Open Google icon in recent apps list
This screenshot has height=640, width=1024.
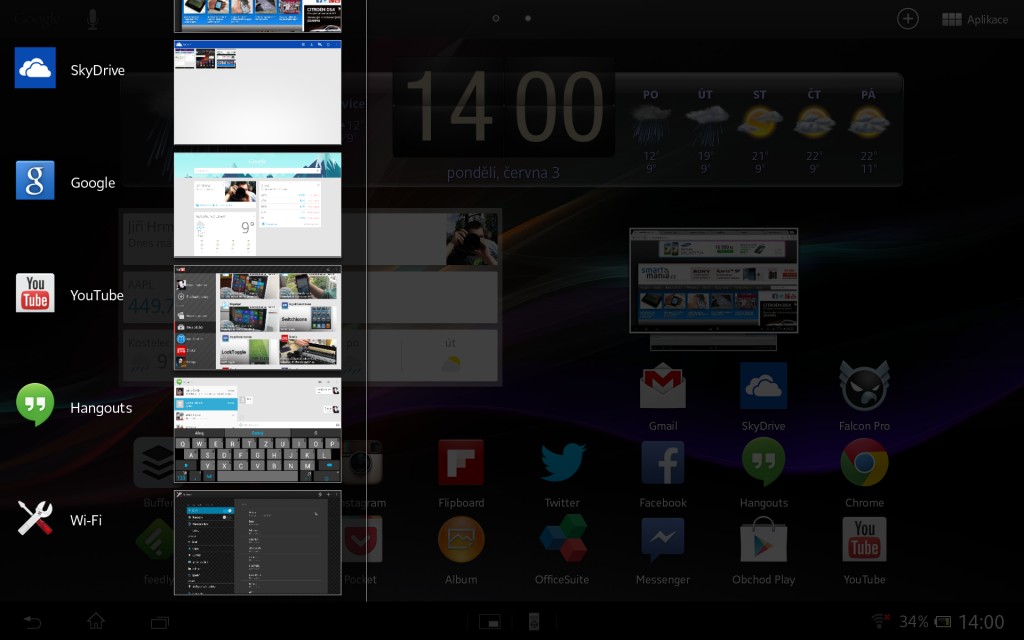[x=35, y=180]
